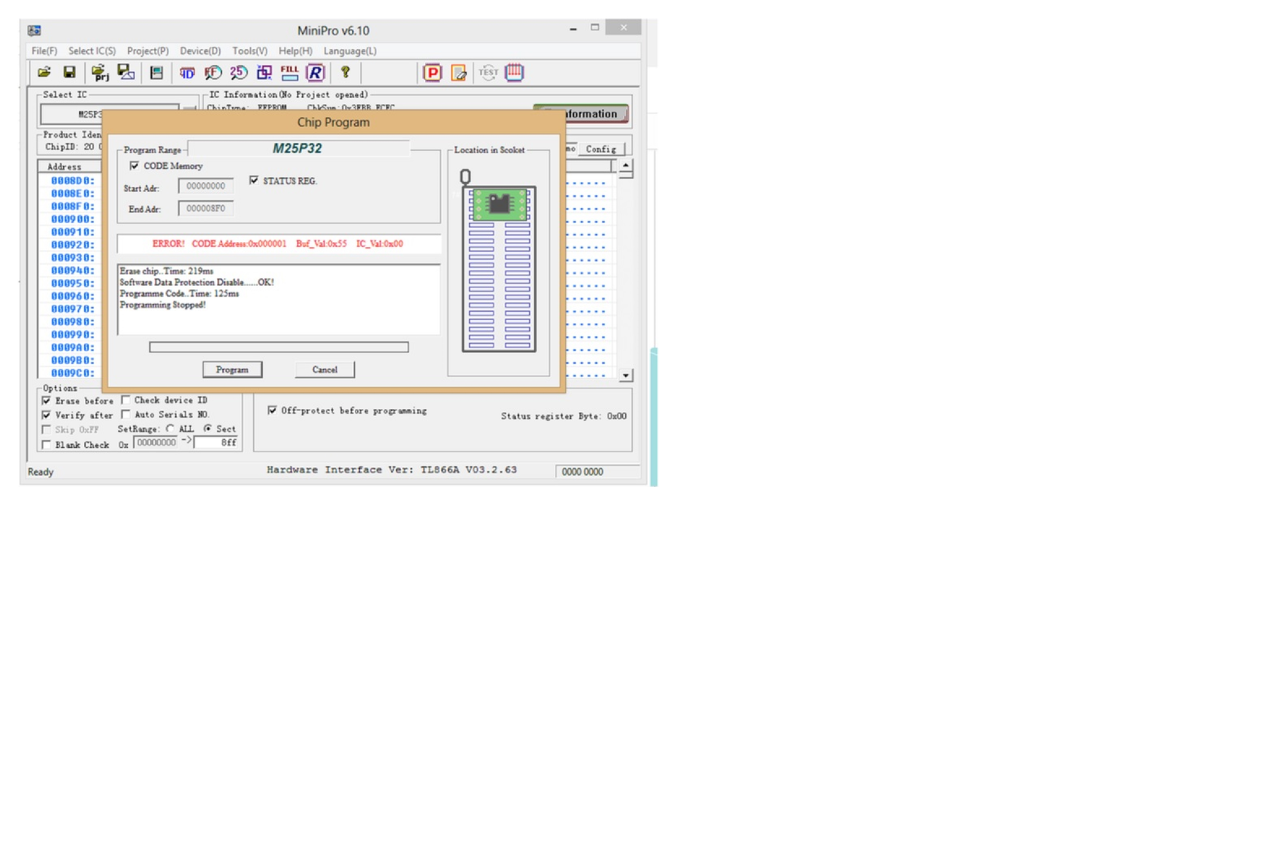This screenshot has width=1280, height=853.
Task: Click the '4D' toolbar icon
Action: click(x=187, y=72)
